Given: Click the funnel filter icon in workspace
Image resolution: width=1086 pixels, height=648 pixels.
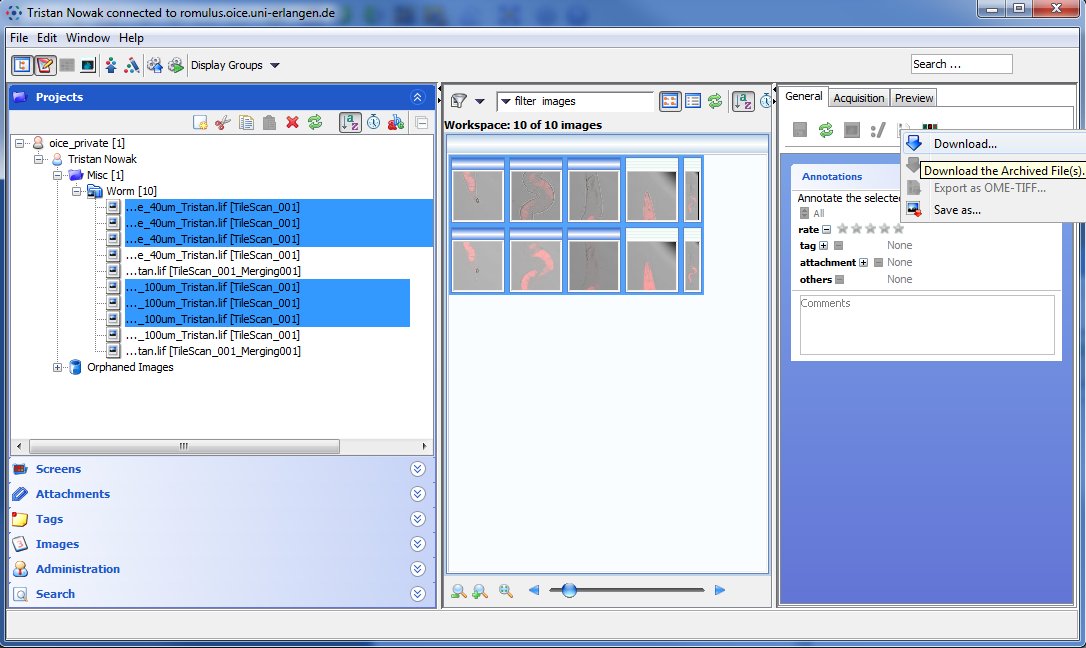Looking at the screenshot, I should click(x=459, y=101).
